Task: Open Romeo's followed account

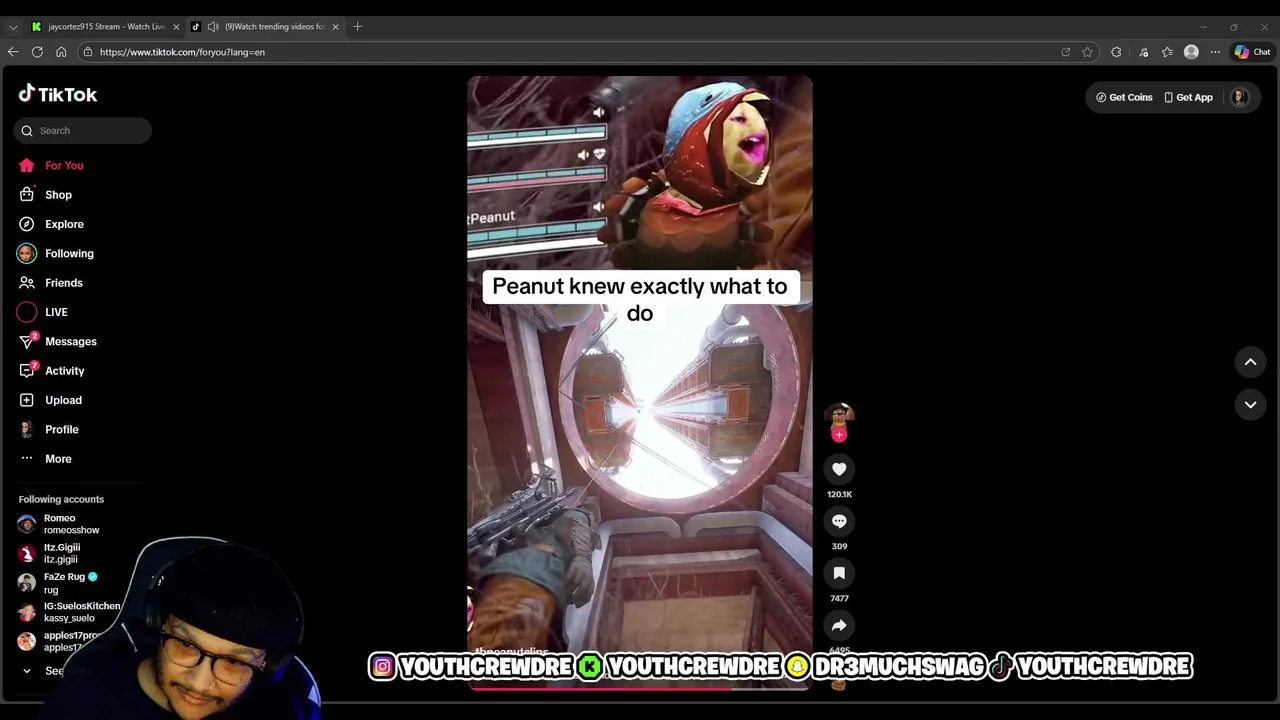Action: point(70,524)
